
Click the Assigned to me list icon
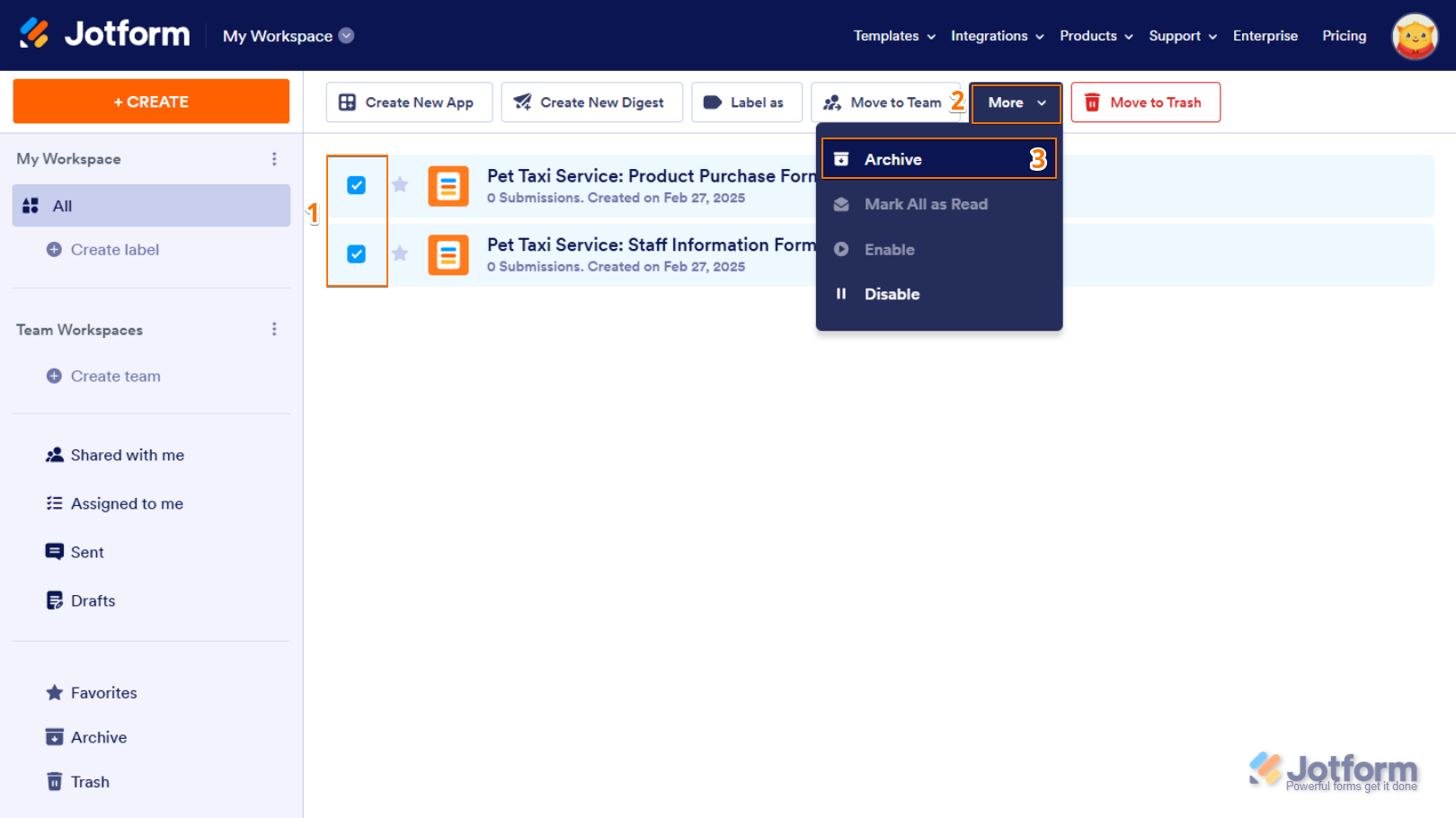tap(55, 503)
